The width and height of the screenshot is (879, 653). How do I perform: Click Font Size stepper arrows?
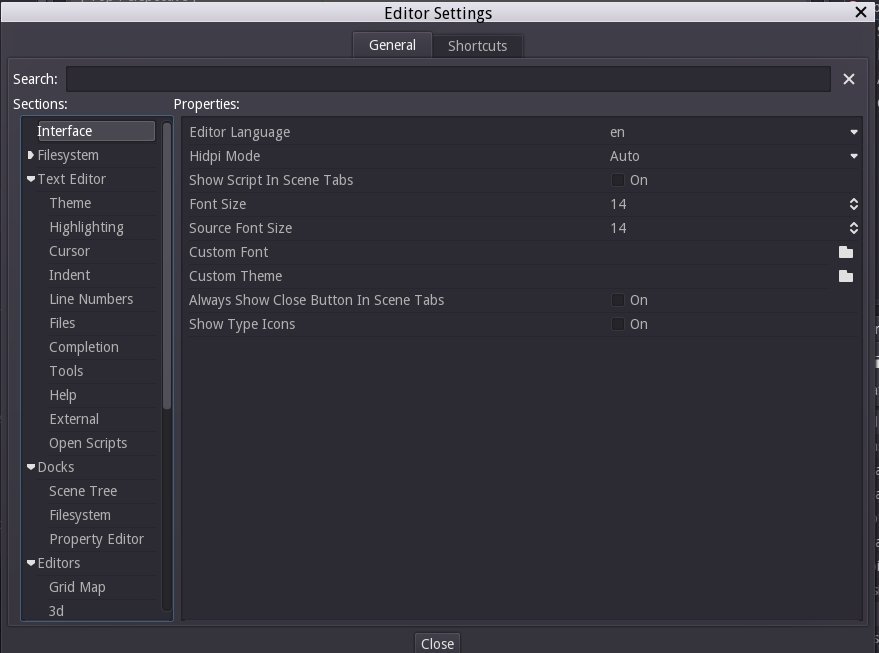(x=853, y=204)
